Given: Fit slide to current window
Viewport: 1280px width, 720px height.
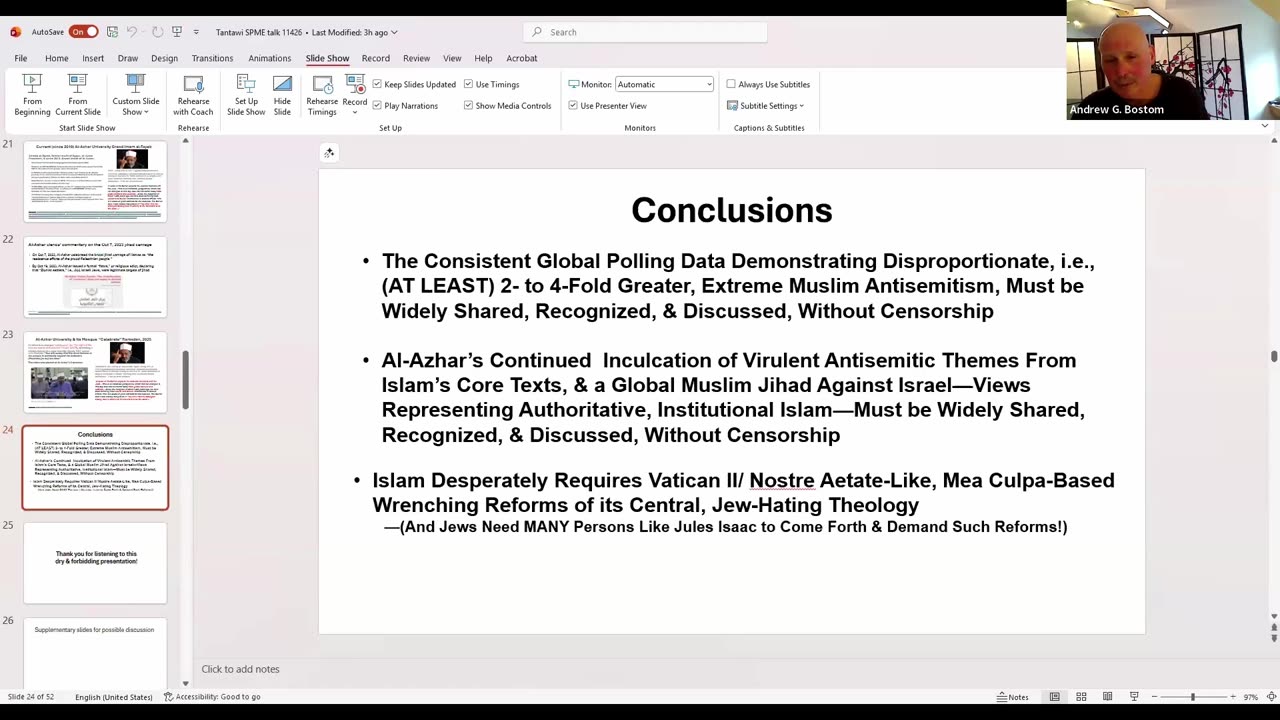Looking at the screenshot, I should 1271,696.
